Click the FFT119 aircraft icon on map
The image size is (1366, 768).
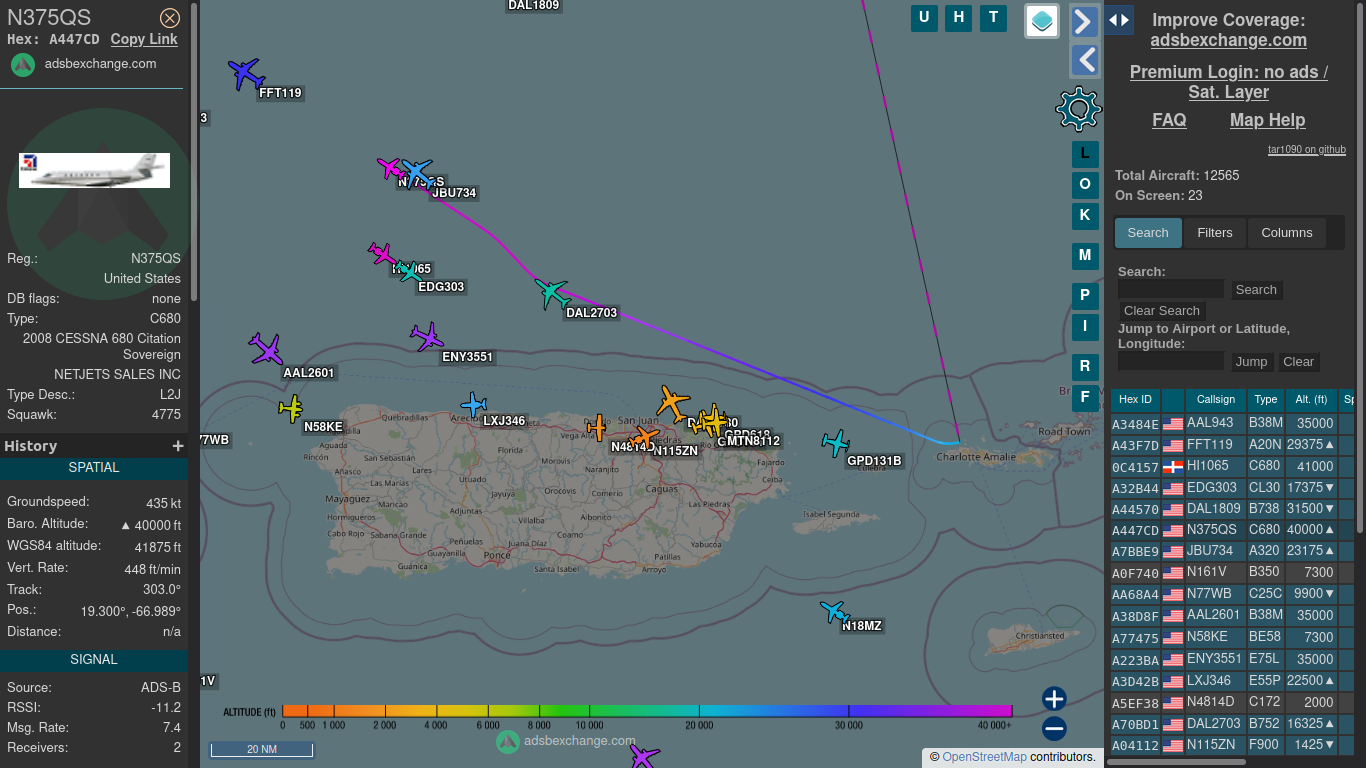pos(245,73)
